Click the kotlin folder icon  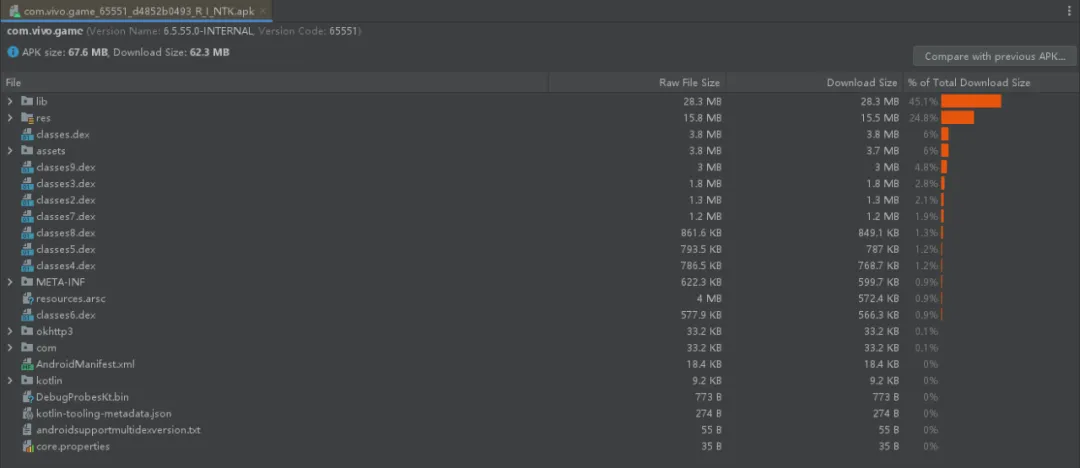[x=27, y=380]
